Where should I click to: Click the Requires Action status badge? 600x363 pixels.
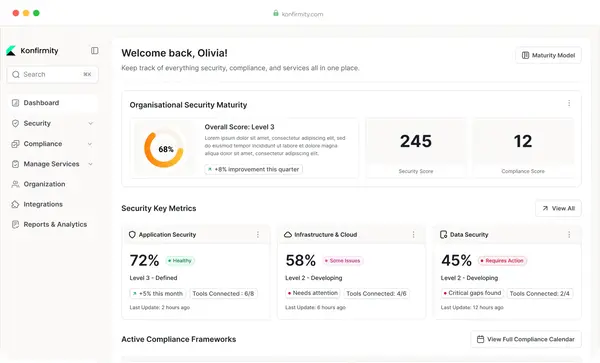pyautogui.click(x=502, y=260)
